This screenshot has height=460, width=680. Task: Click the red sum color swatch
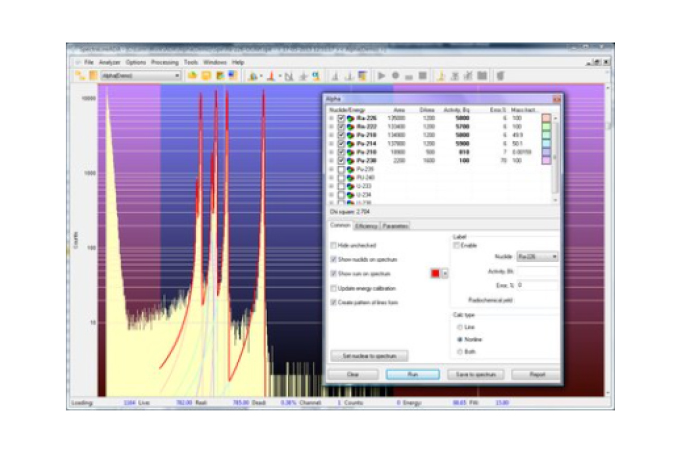pyautogui.click(x=433, y=273)
